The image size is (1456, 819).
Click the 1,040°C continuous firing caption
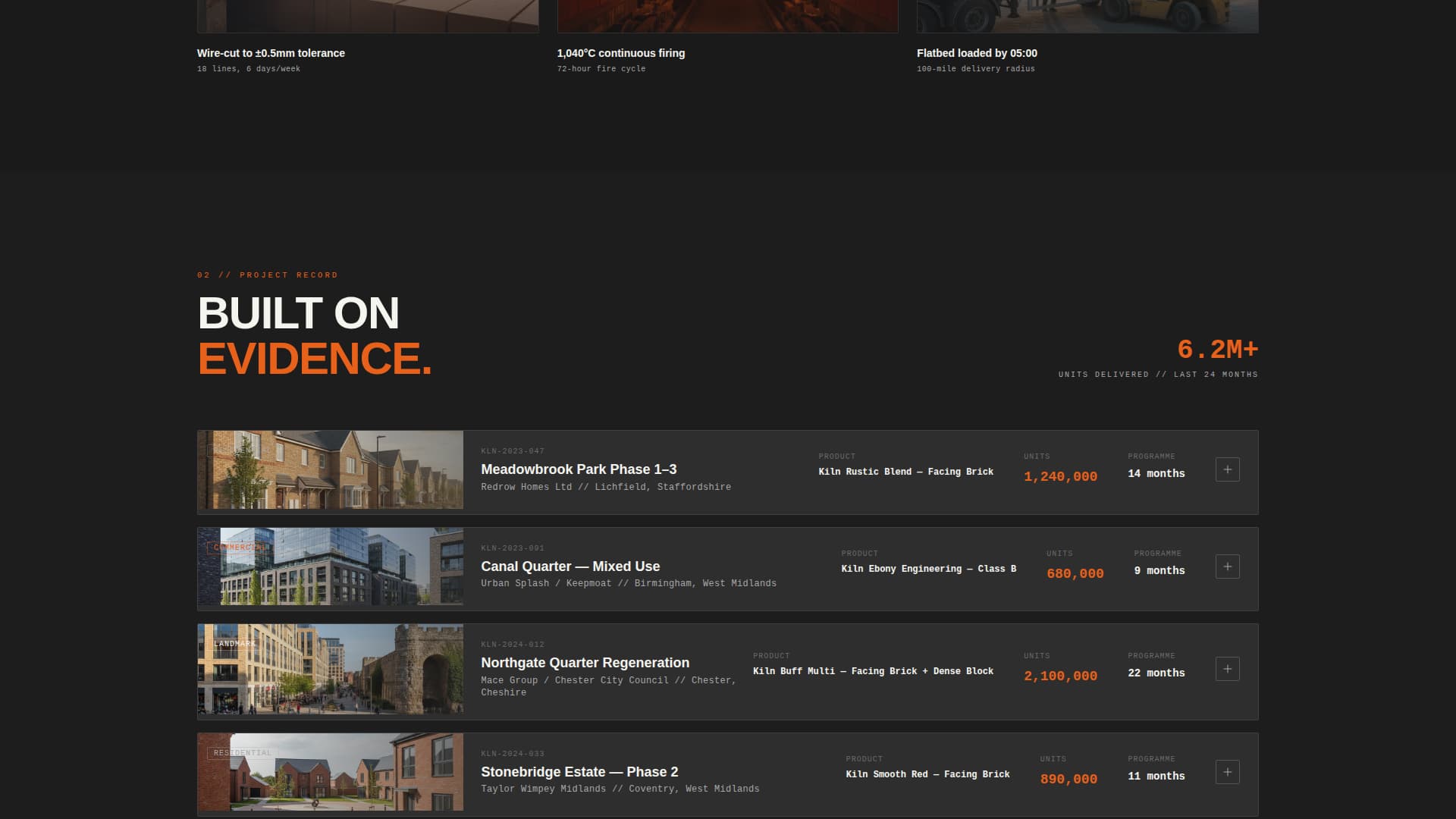620,53
